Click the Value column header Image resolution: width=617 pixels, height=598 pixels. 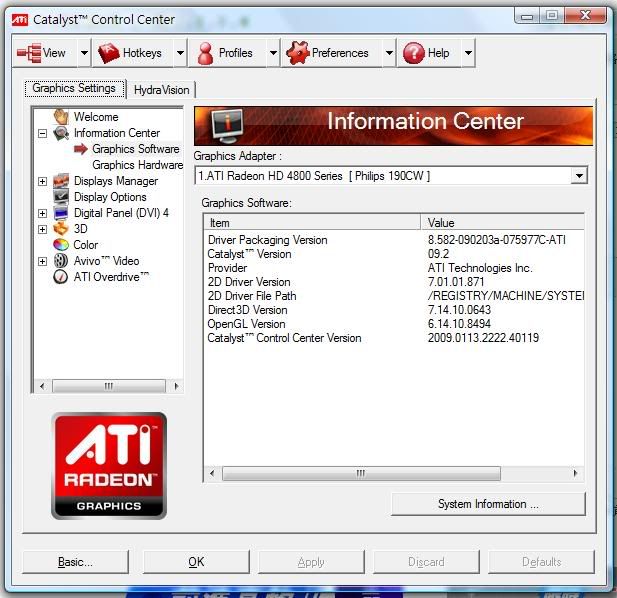point(502,223)
